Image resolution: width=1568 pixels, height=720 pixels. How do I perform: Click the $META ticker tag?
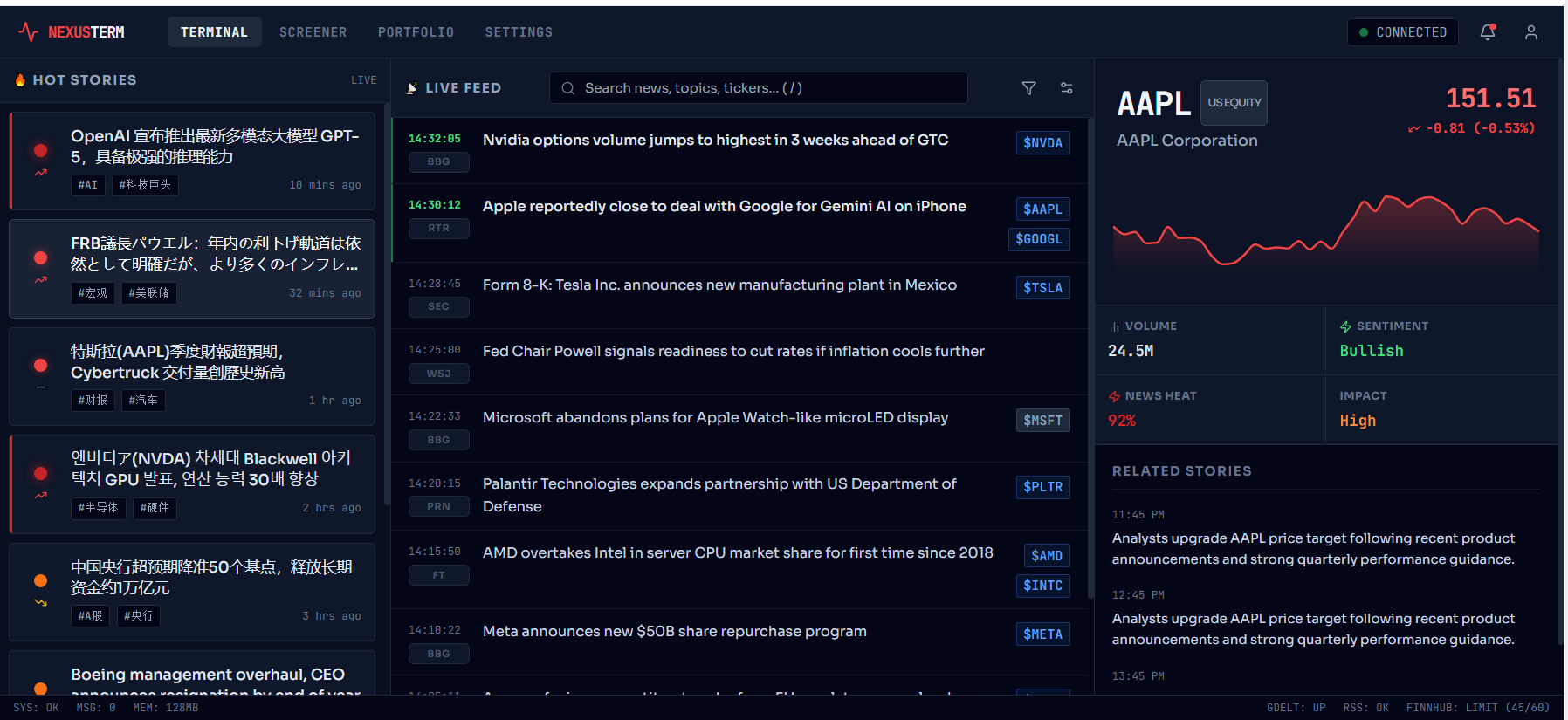[1043, 634]
